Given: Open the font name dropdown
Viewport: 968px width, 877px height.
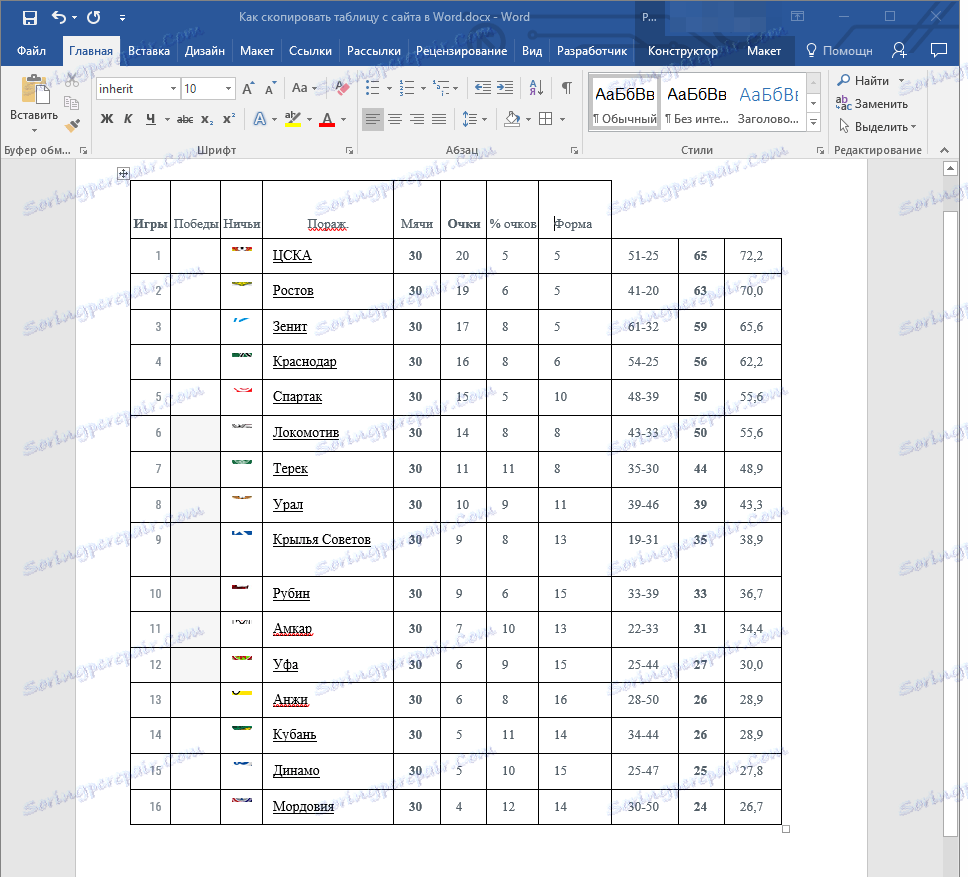Looking at the screenshot, I should 173,89.
